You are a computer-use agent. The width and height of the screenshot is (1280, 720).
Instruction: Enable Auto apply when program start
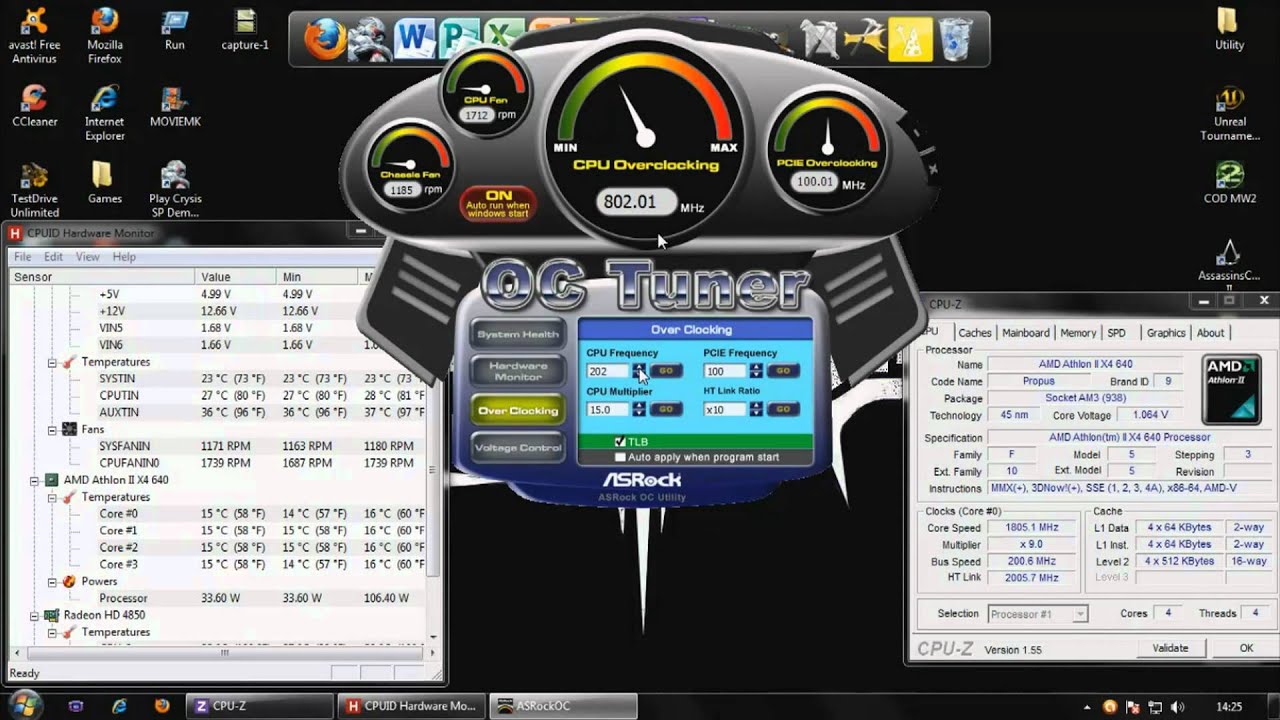tap(620, 457)
